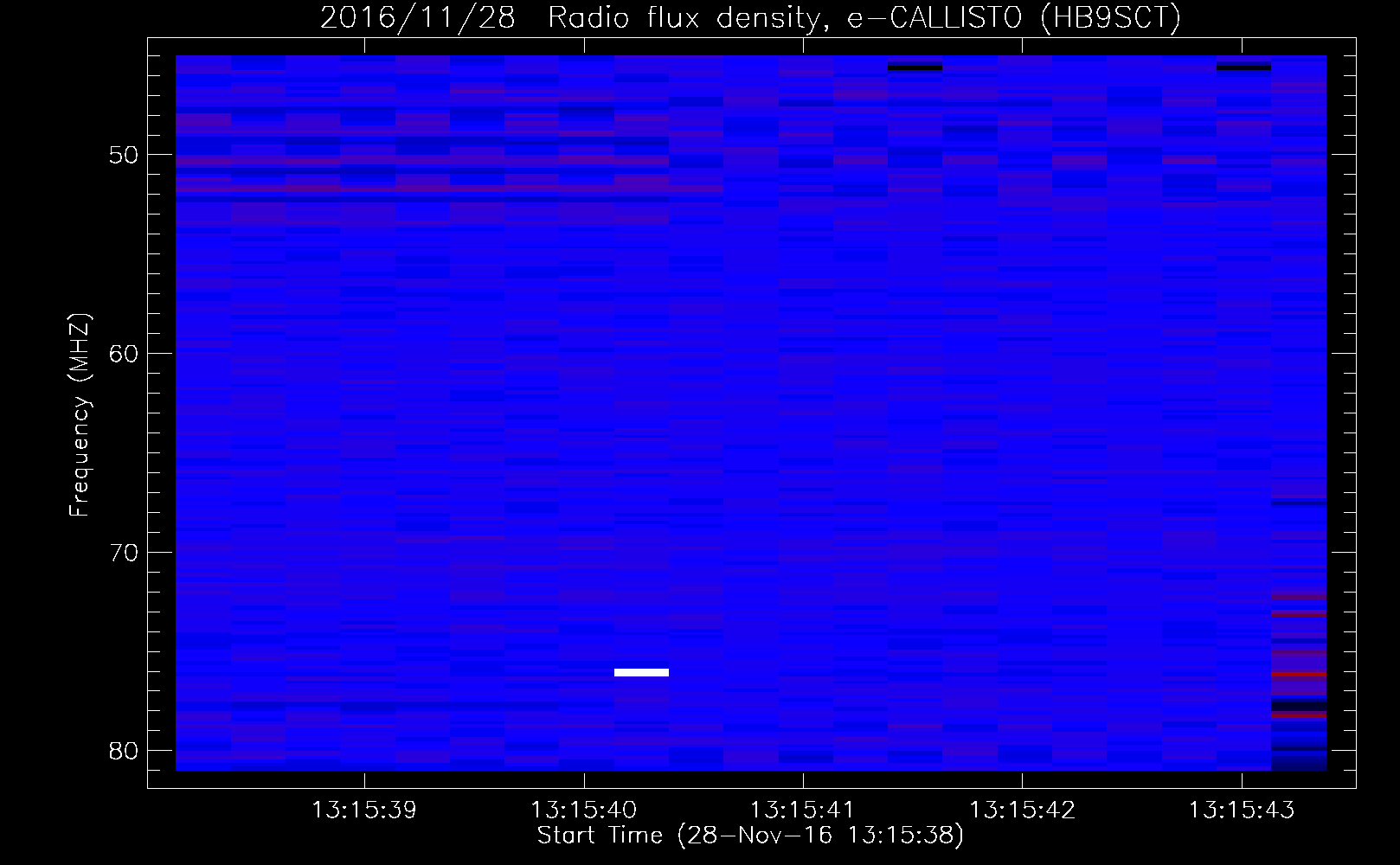
Task: Click the 13:15:39 time tick label
Action: coord(364,811)
